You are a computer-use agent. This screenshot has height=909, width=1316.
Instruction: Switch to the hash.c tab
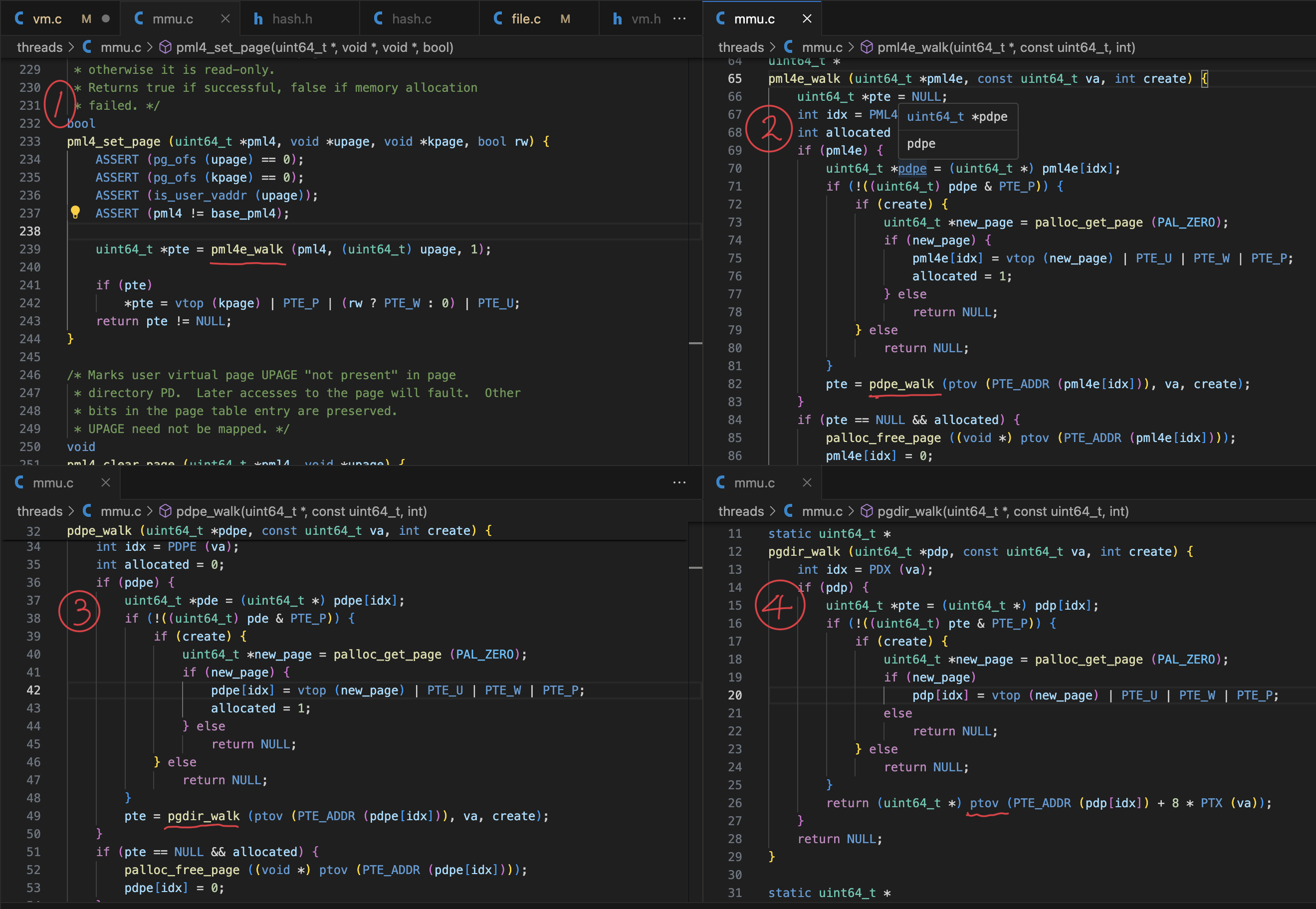point(411,19)
